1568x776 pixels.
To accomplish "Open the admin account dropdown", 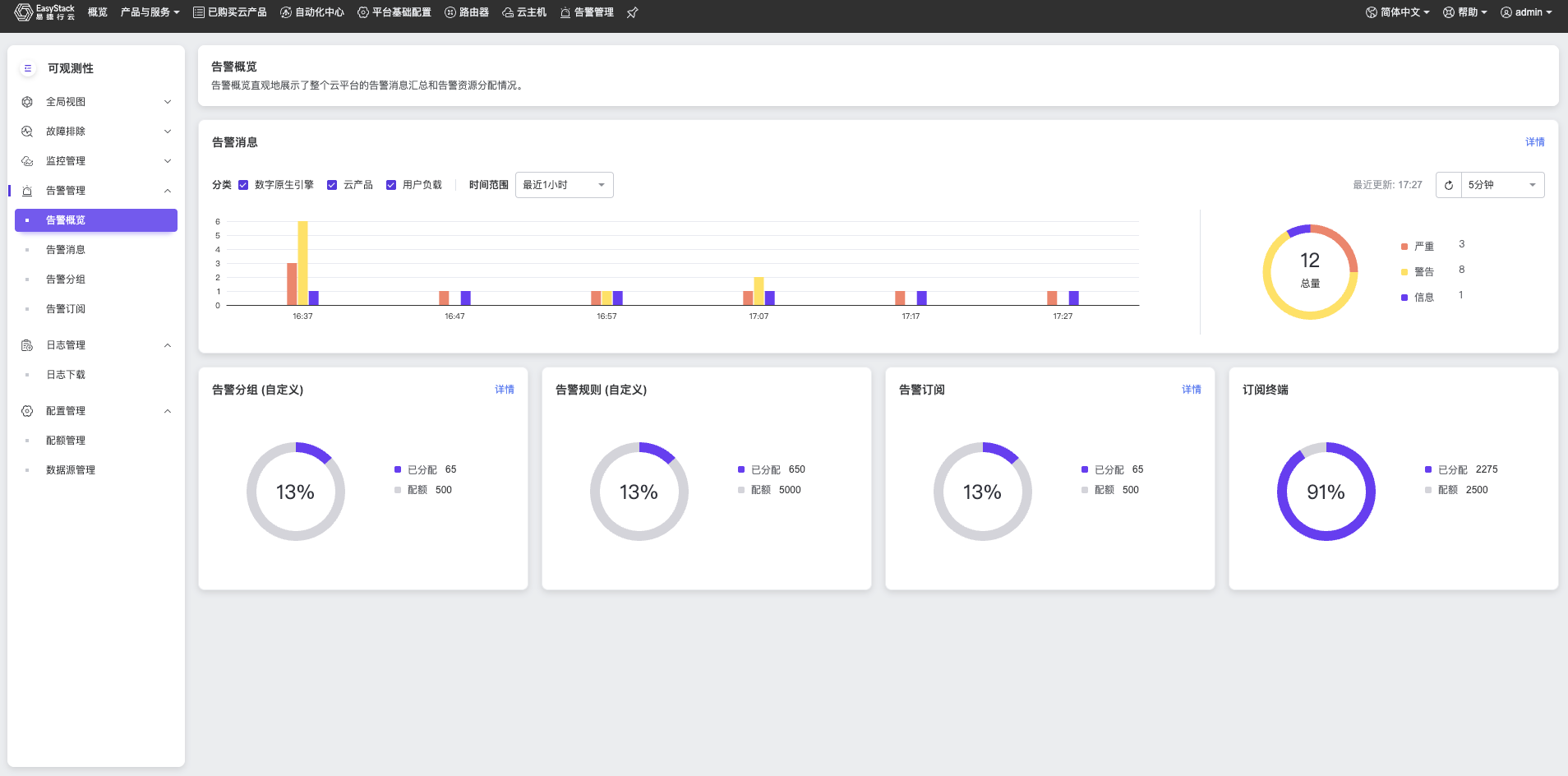I will point(1527,12).
